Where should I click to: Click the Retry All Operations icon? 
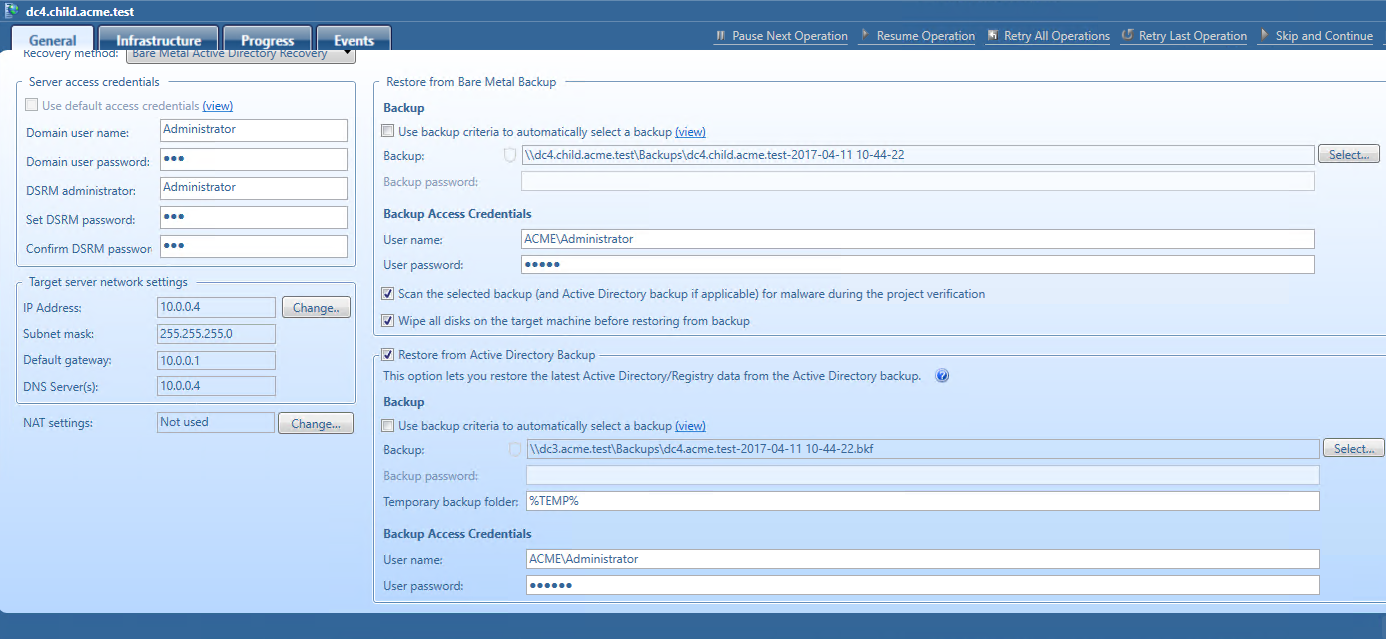tap(992, 36)
